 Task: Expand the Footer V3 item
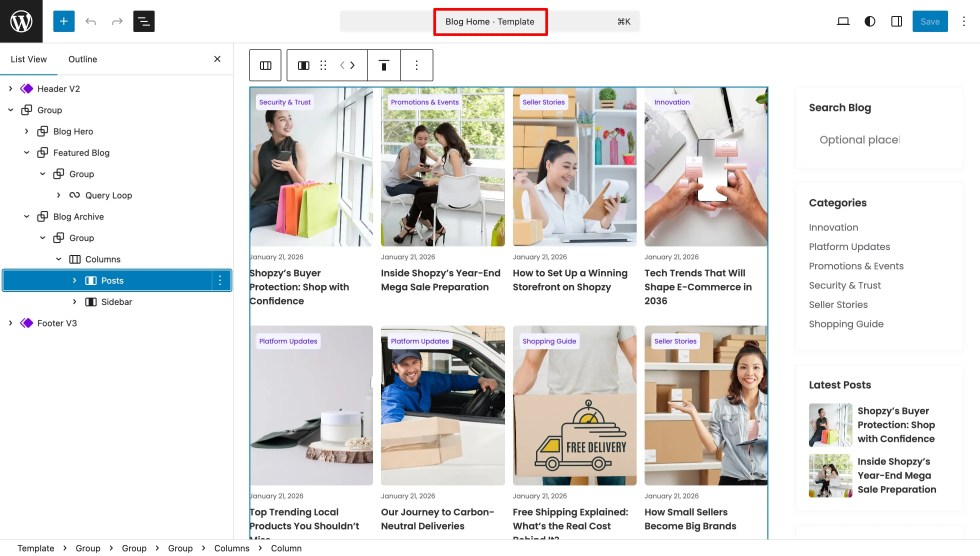[11, 323]
